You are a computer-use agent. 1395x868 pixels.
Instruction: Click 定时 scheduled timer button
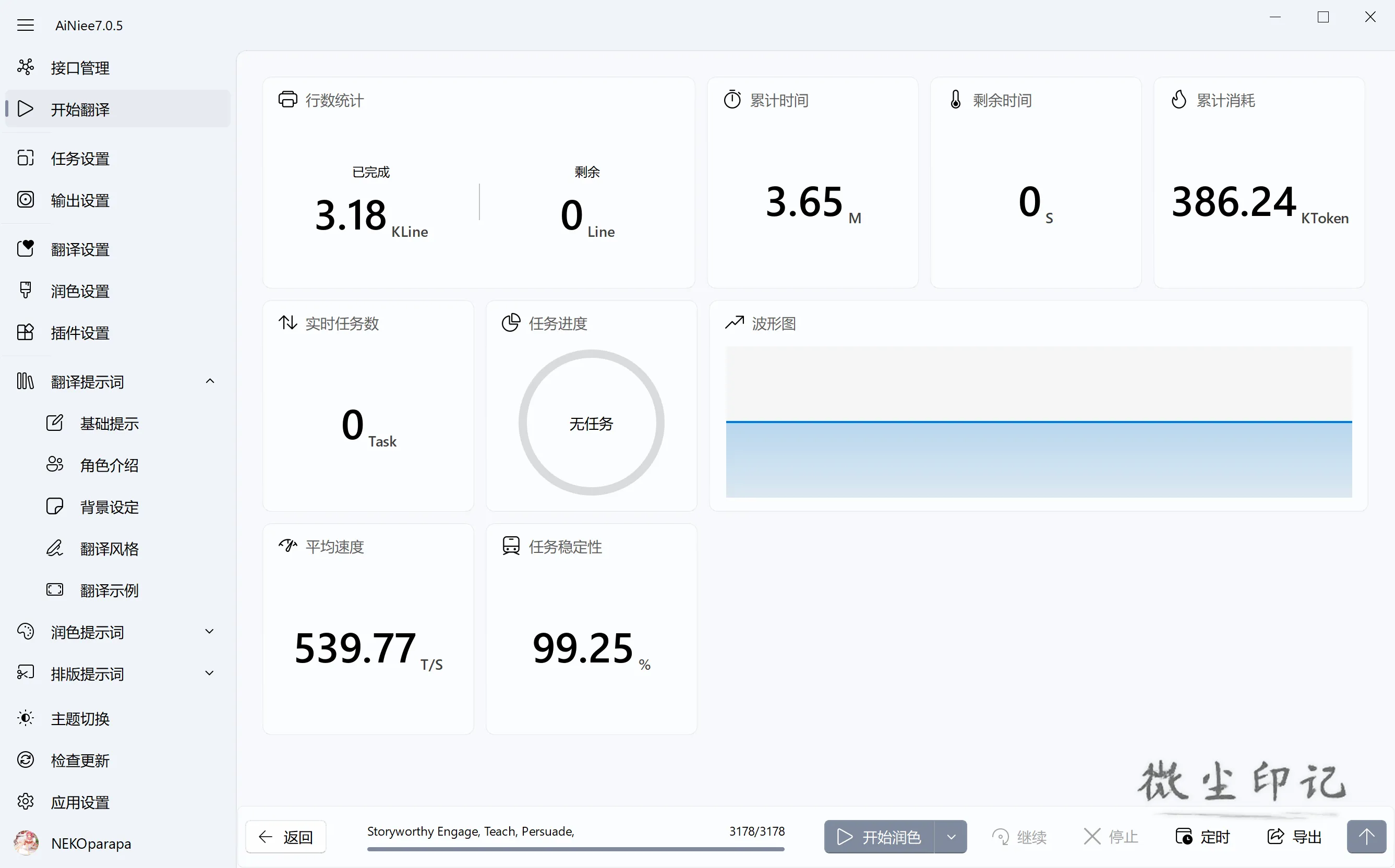[x=1202, y=837]
